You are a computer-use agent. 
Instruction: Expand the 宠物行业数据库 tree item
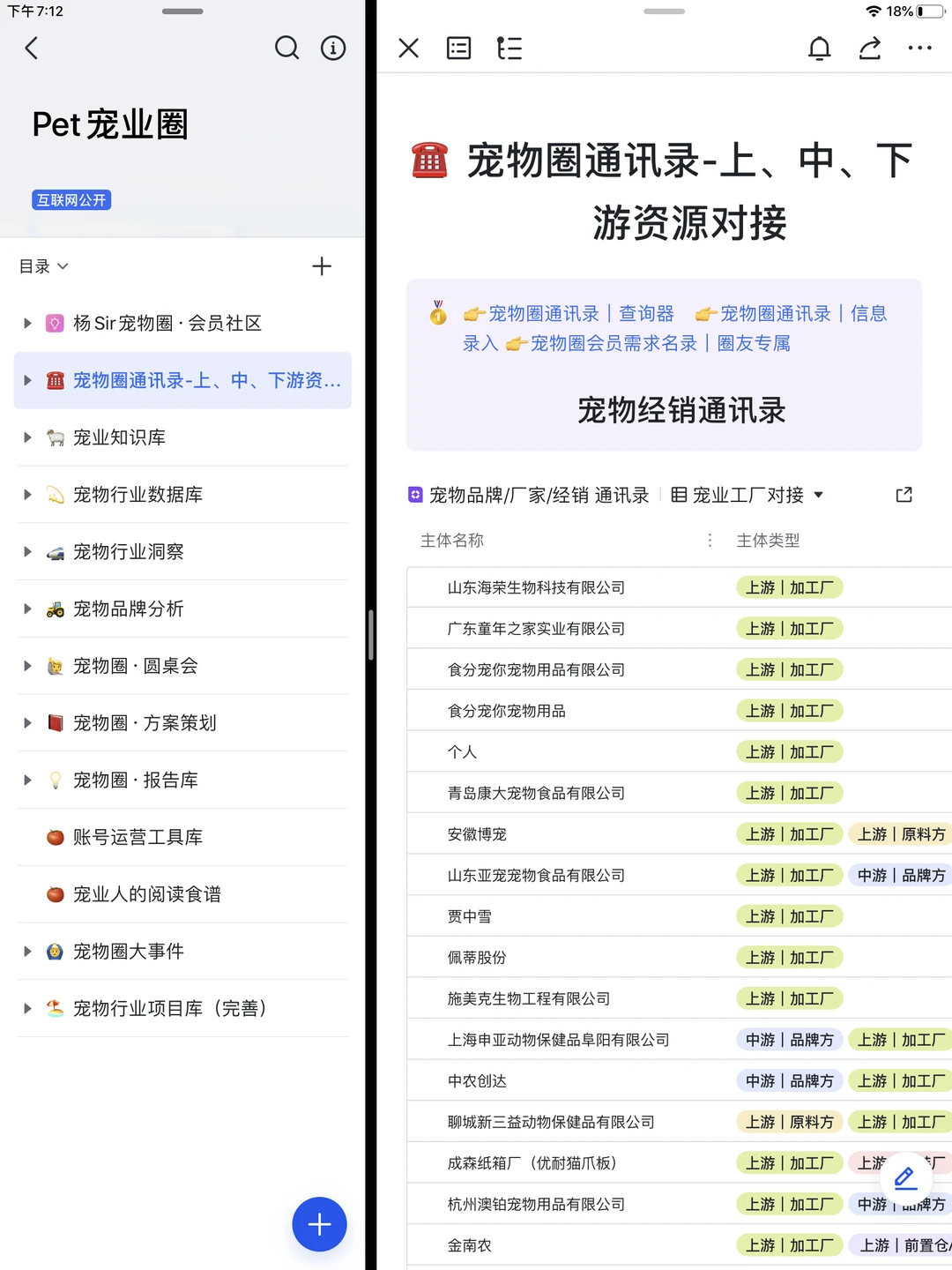[26, 495]
